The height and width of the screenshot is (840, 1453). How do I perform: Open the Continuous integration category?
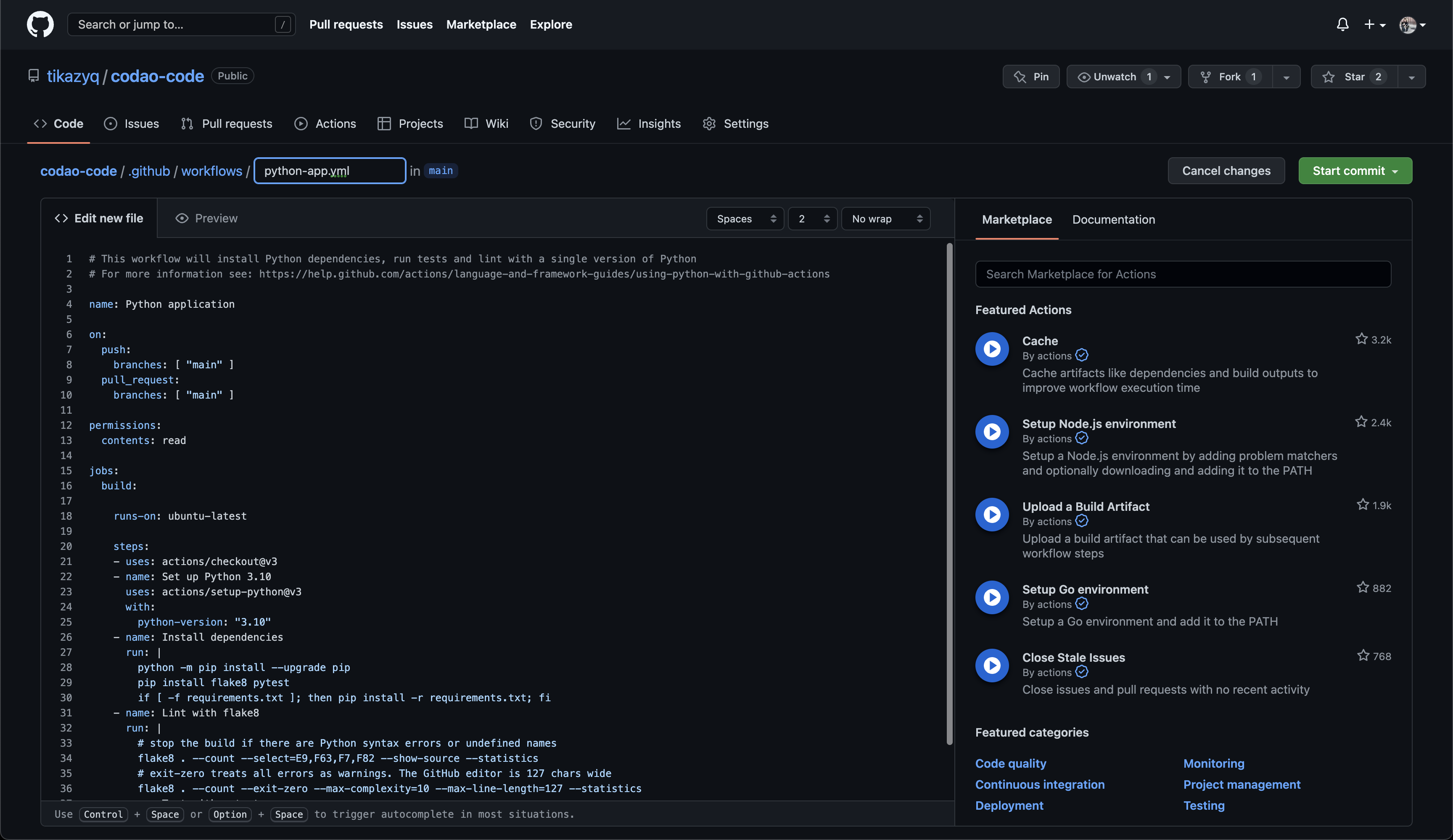[1040, 784]
